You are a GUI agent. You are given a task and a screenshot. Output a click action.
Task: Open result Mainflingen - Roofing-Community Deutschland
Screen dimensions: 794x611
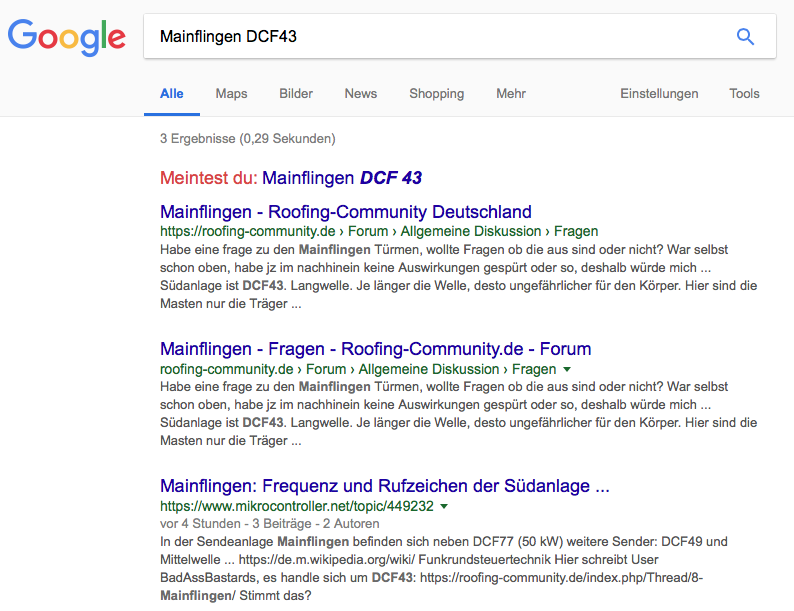(x=346, y=212)
